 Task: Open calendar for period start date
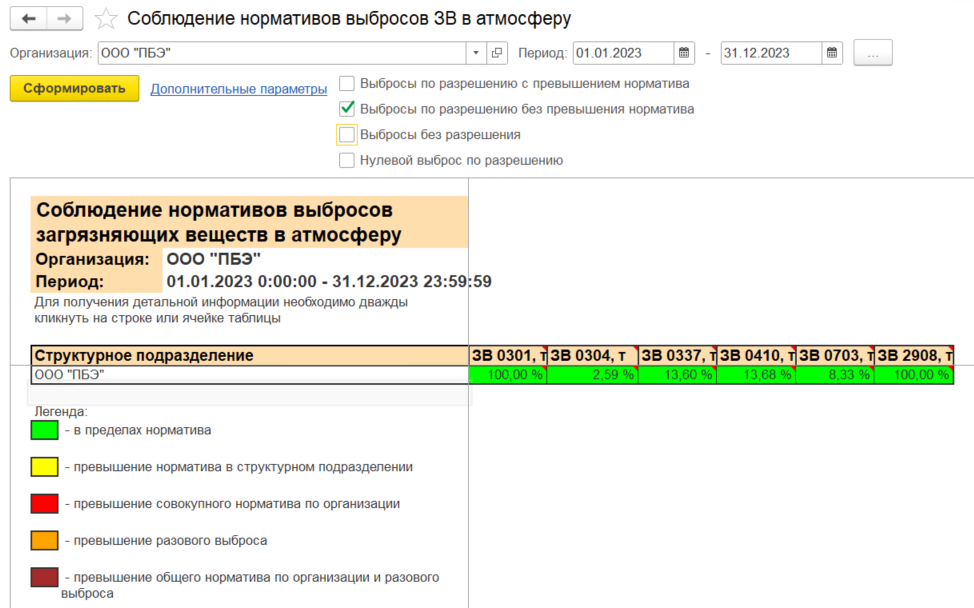pyautogui.click(x=684, y=53)
